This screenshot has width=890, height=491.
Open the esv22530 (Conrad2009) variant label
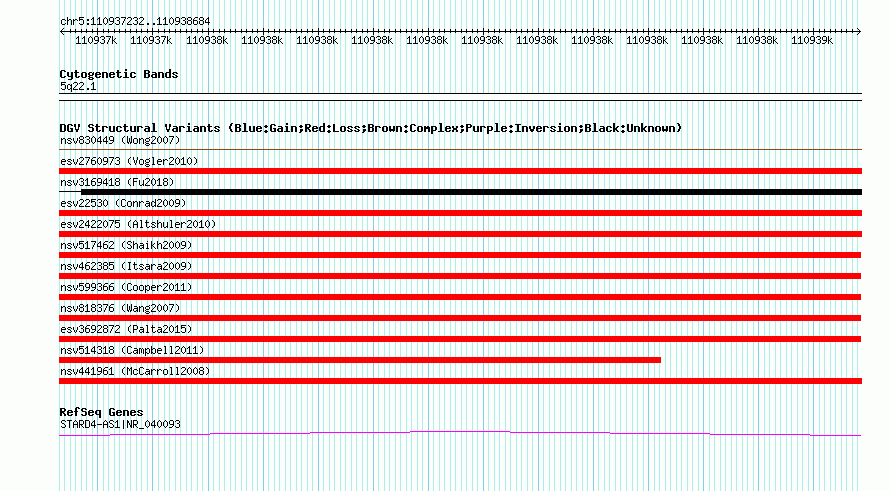tap(123, 203)
